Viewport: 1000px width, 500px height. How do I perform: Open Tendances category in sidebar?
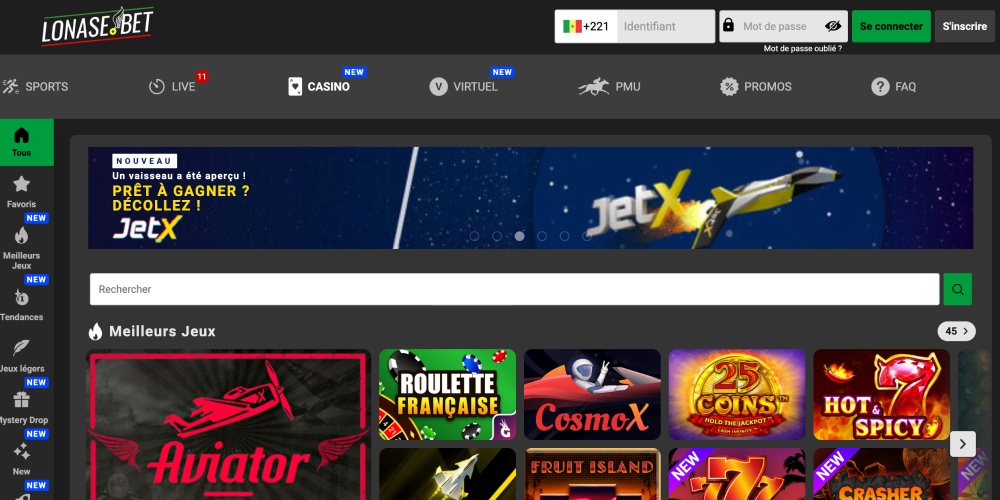pyautogui.click(x=22, y=305)
